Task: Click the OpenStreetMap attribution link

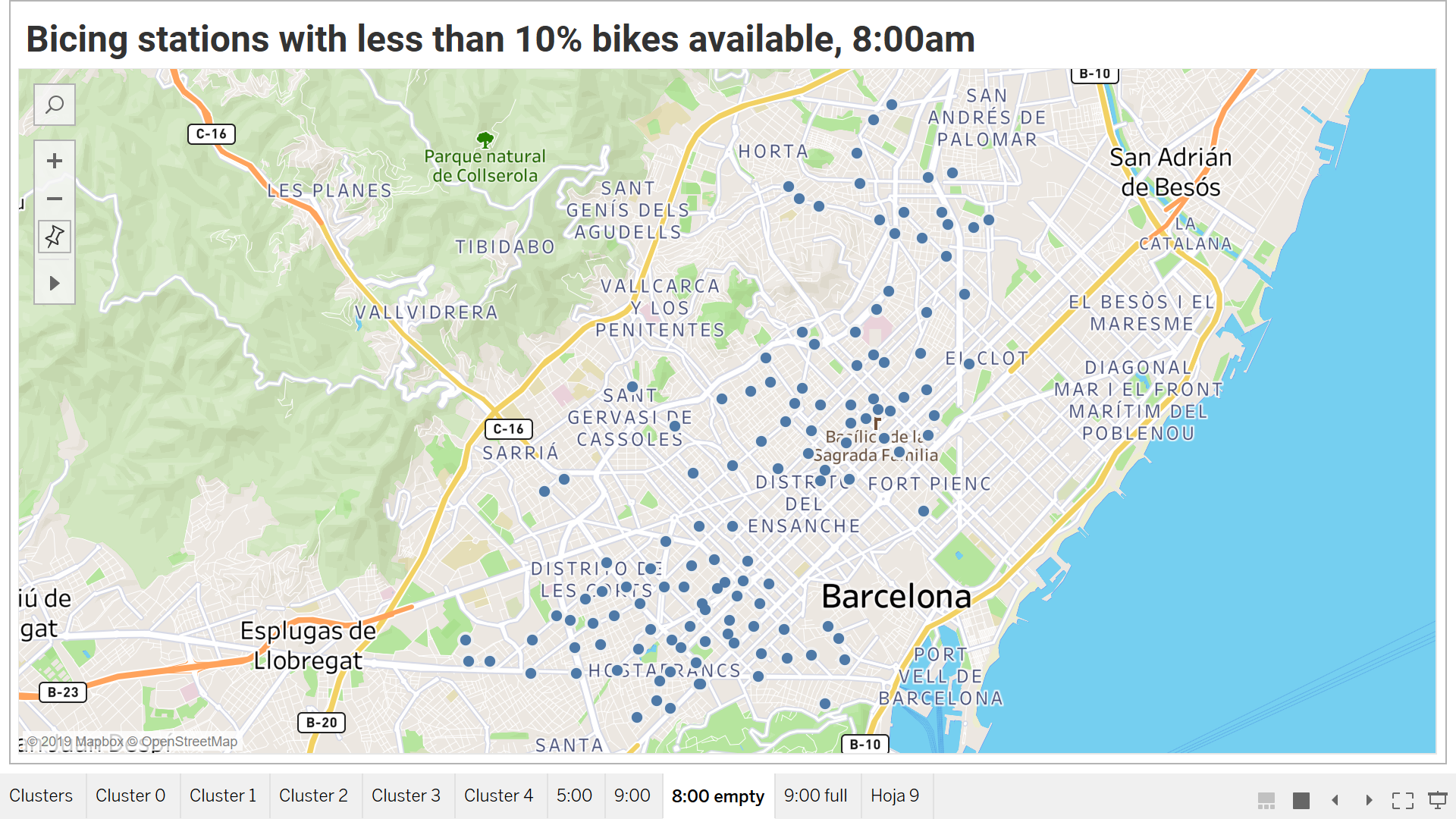Action: coord(189,742)
